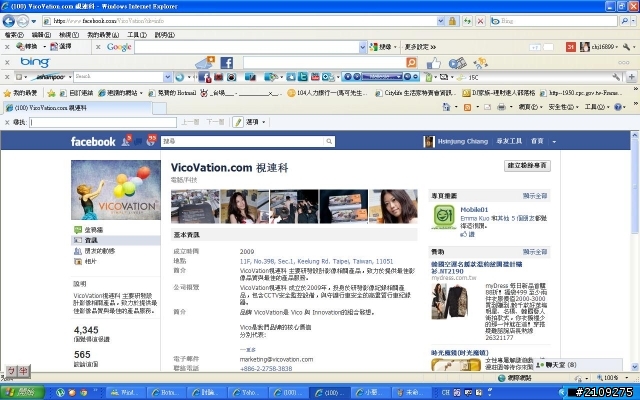Click the 建立粉絲專頁 create page button
The image size is (640, 400).
pyautogui.click(x=527, y=165)
